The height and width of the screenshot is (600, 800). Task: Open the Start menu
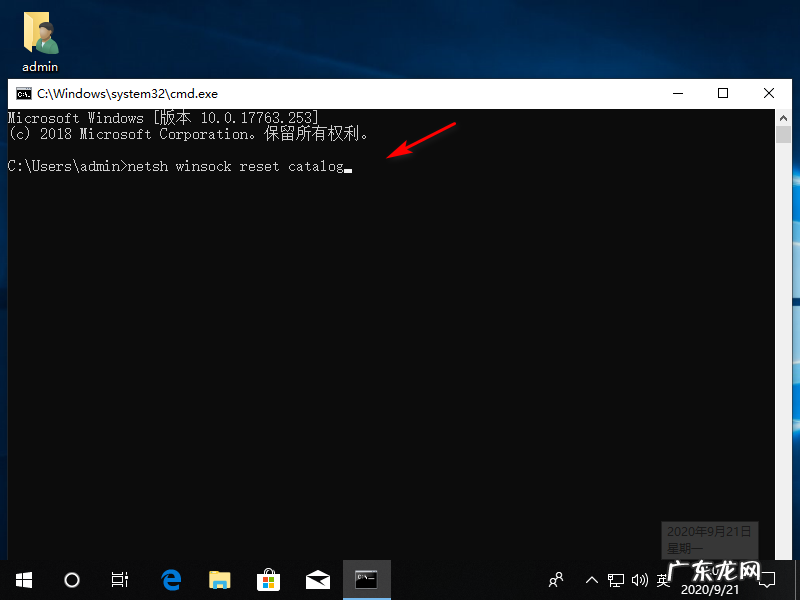(23, 580)
